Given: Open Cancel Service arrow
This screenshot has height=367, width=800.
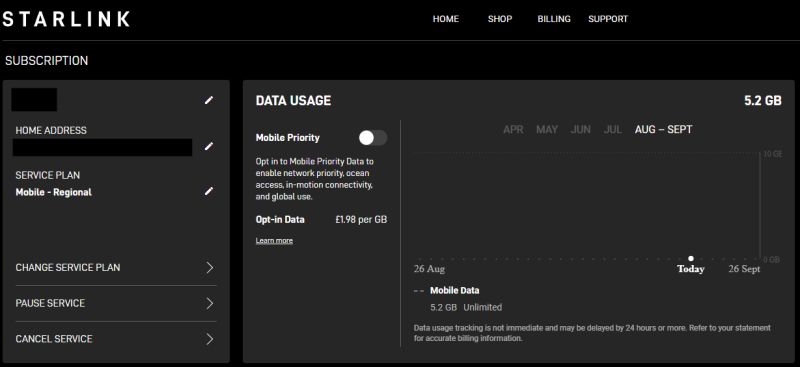Looking at the screenshot, I should pyautogui.click(x=210, y=339).
